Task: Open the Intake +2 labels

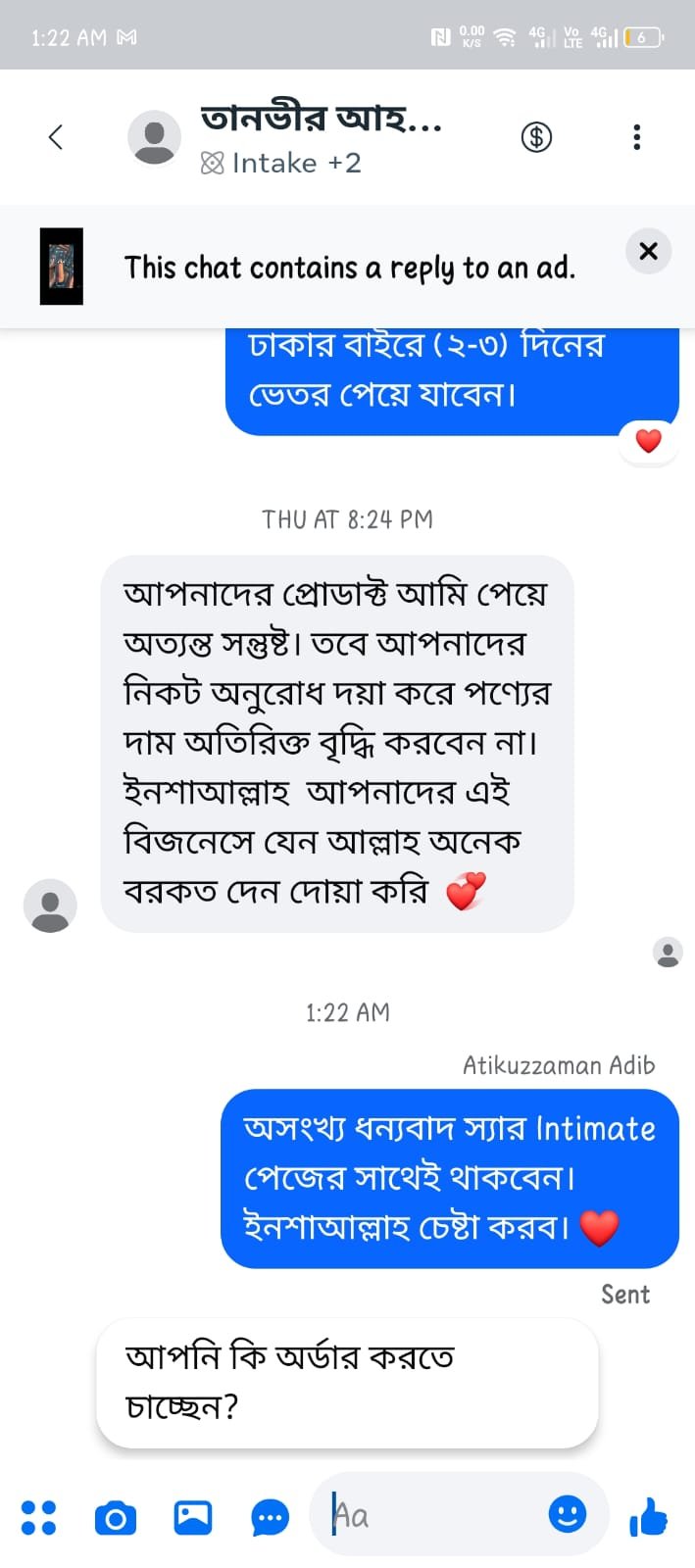Action: [x=282, y=163]
